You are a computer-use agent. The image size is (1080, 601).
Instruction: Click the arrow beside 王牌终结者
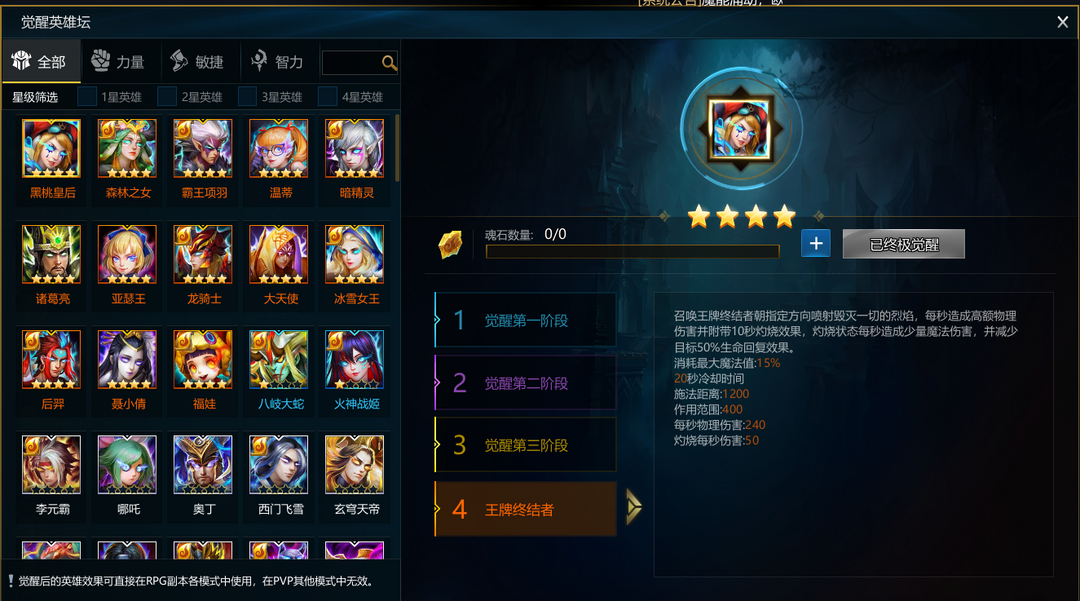[x=634, y=507]
